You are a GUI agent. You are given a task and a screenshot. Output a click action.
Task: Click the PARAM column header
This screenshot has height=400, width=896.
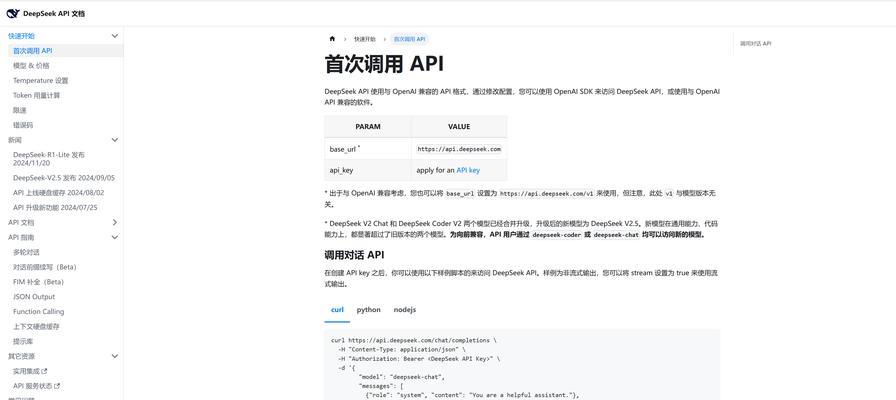[368, 126]
